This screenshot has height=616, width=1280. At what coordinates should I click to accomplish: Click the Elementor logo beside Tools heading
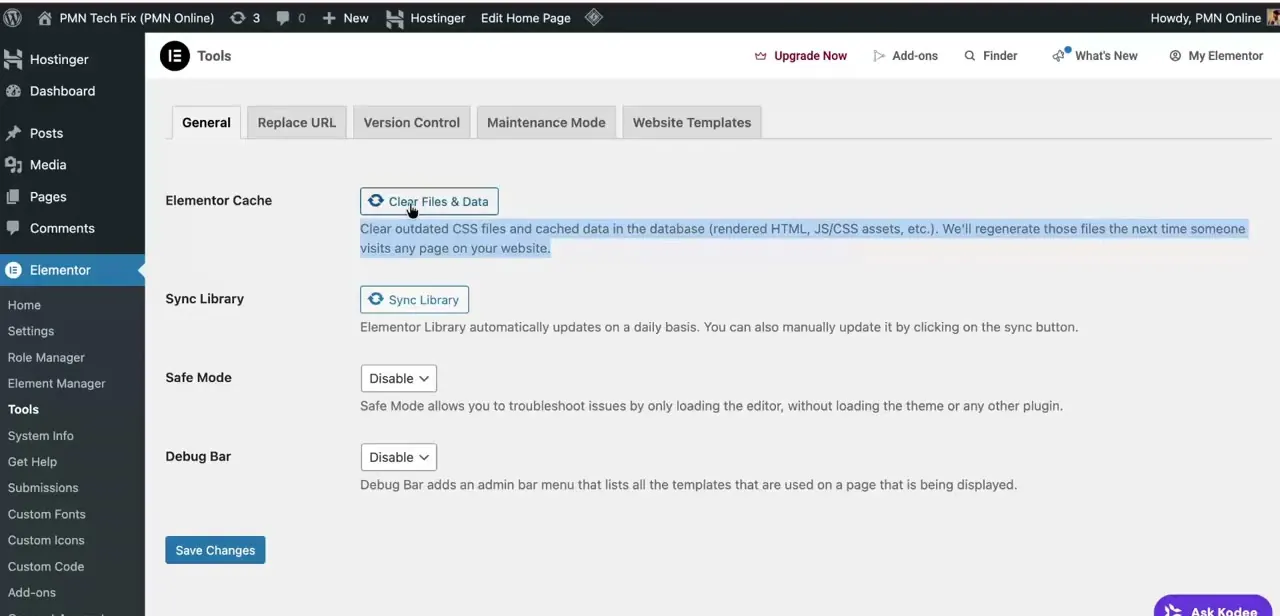click(175, 56)
